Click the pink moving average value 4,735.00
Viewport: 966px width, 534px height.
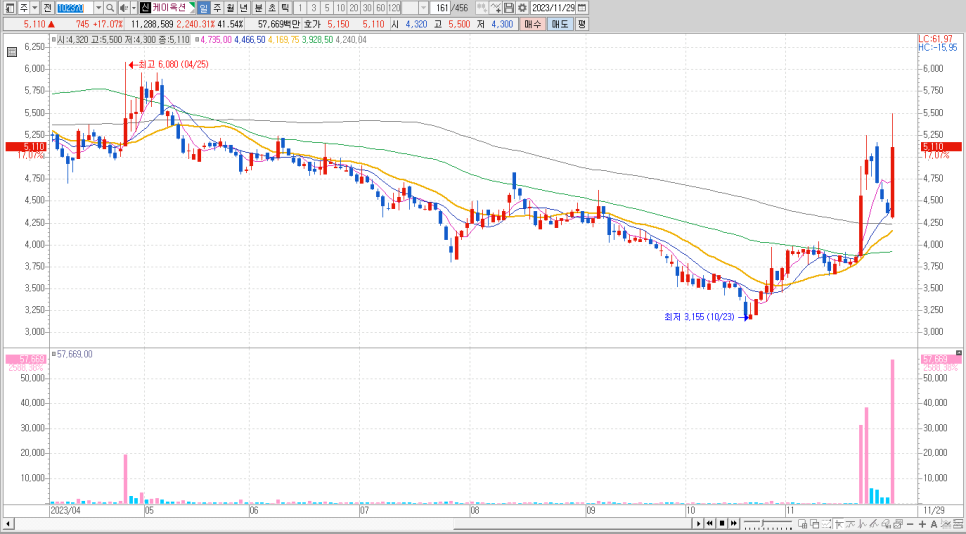click(x=216, y=39)
